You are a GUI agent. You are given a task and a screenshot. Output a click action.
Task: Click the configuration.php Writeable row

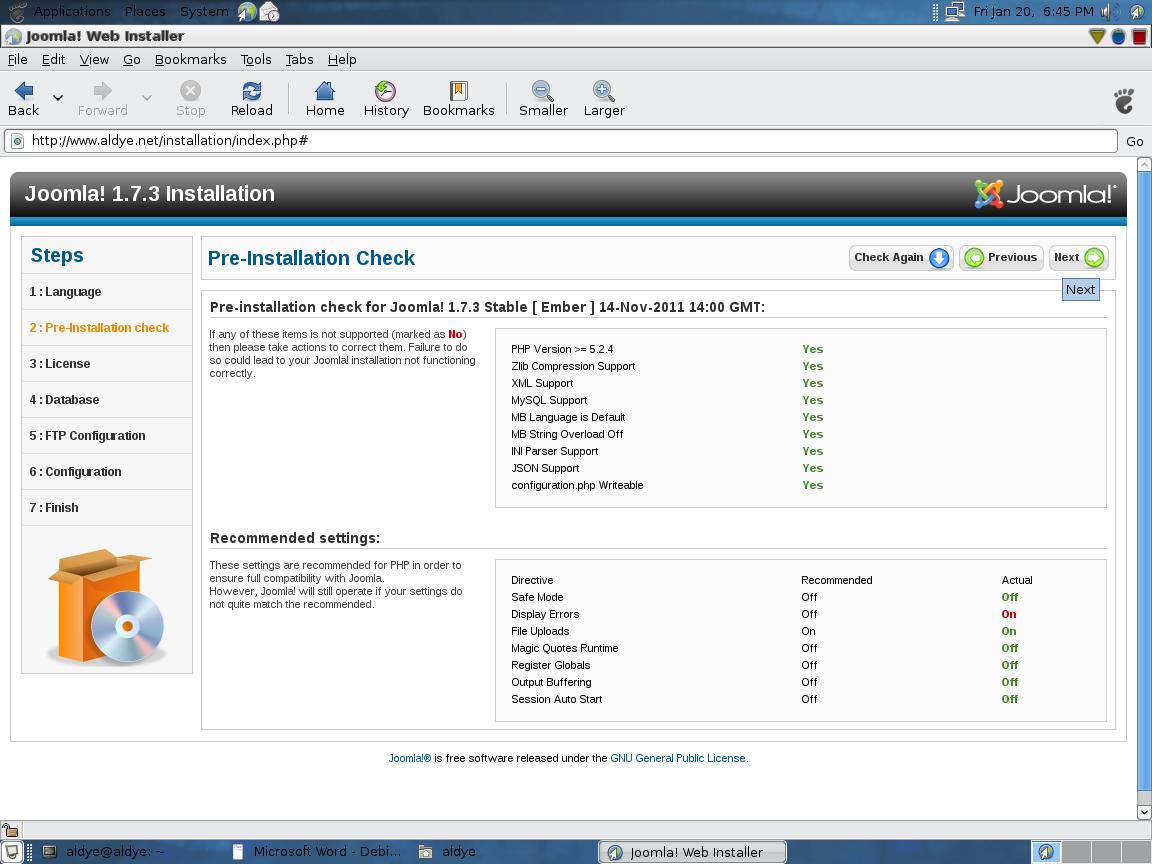click(x=801, y=485)
